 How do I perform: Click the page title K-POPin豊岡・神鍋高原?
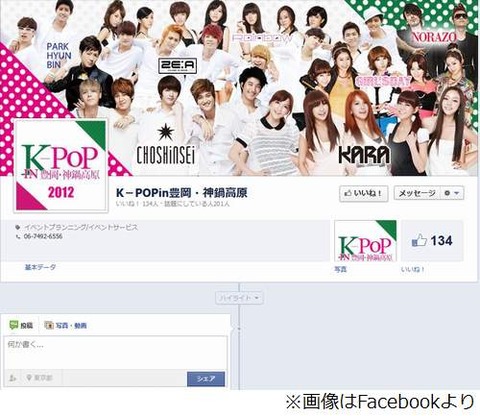click(x=182, y=193)
